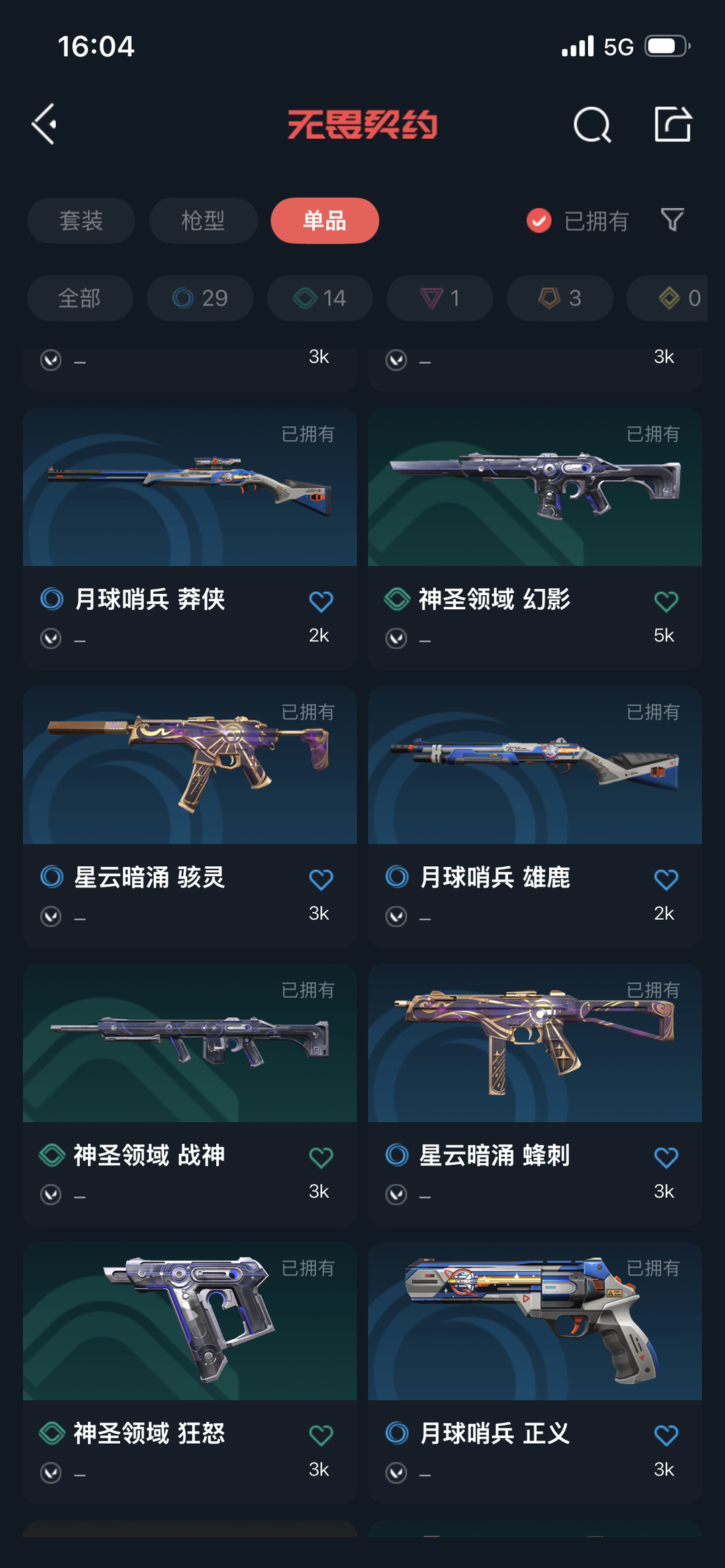Tap the back arrow icon

[x=44, y=124]
